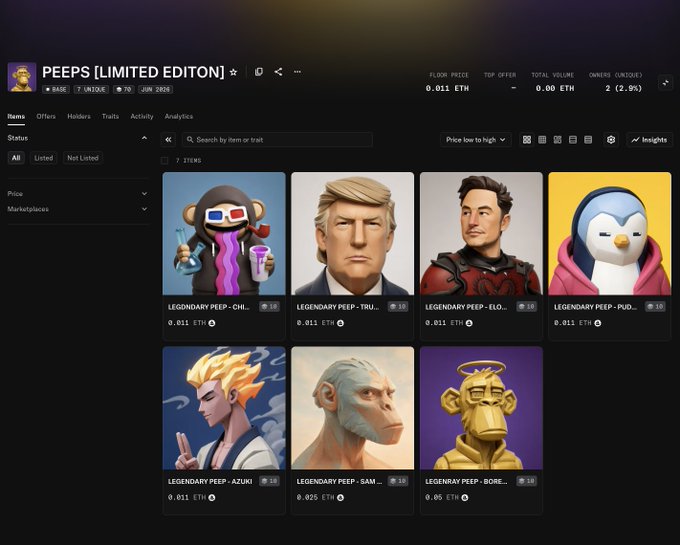
Task: Click the LEGENRAY PEEP - BORE... title
Action: tap(466, 481)
